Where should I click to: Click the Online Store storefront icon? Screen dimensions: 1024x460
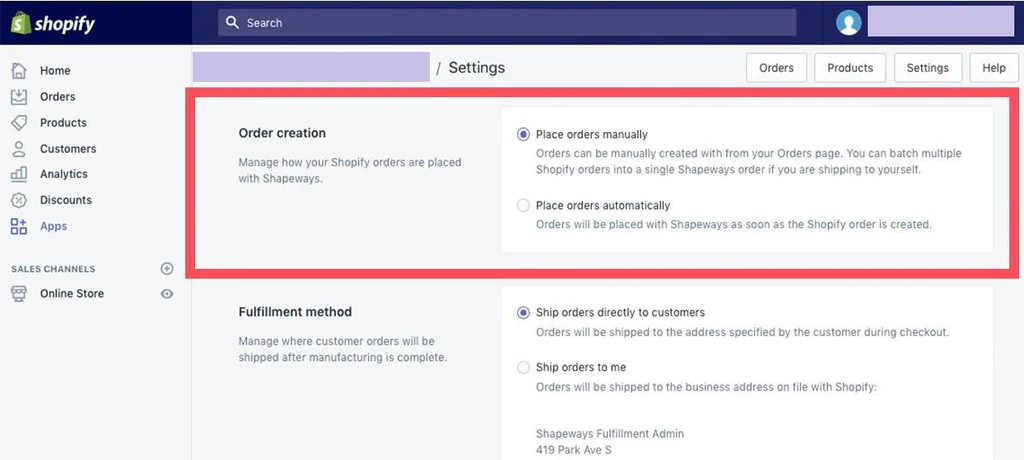click(x=19, y=293)
